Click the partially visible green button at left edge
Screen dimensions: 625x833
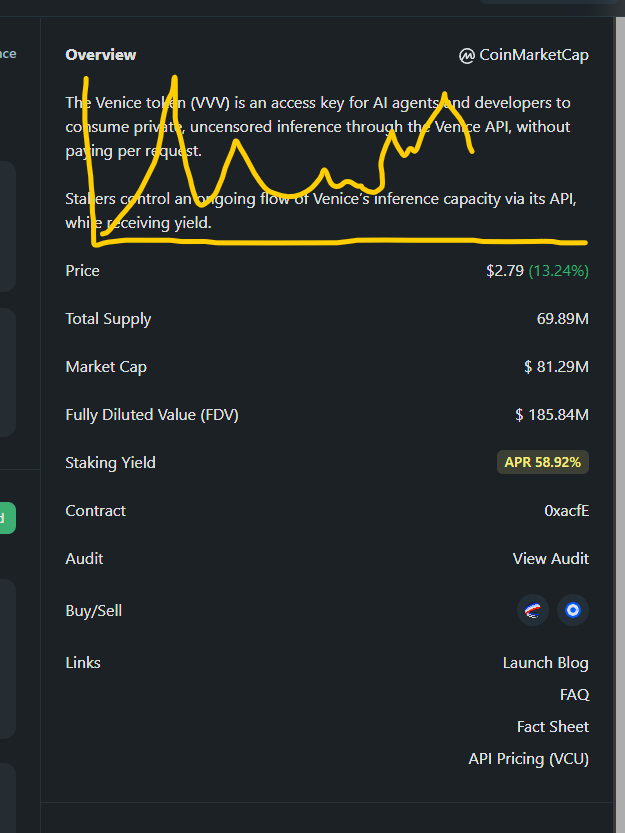[7, 518]
